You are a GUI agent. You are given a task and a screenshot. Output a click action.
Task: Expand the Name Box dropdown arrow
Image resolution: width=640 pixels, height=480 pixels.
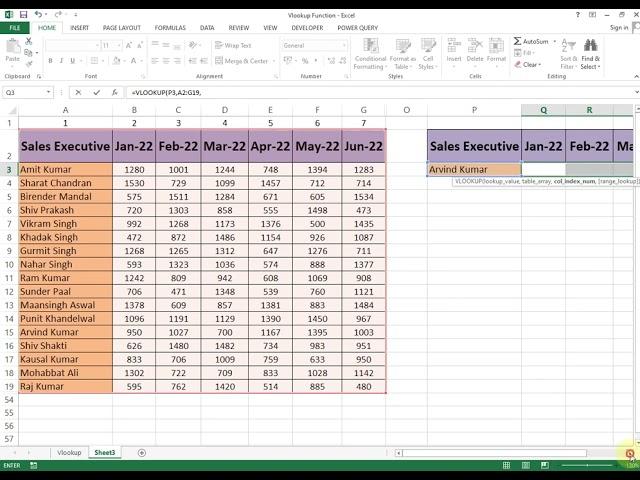coord(48,92)
